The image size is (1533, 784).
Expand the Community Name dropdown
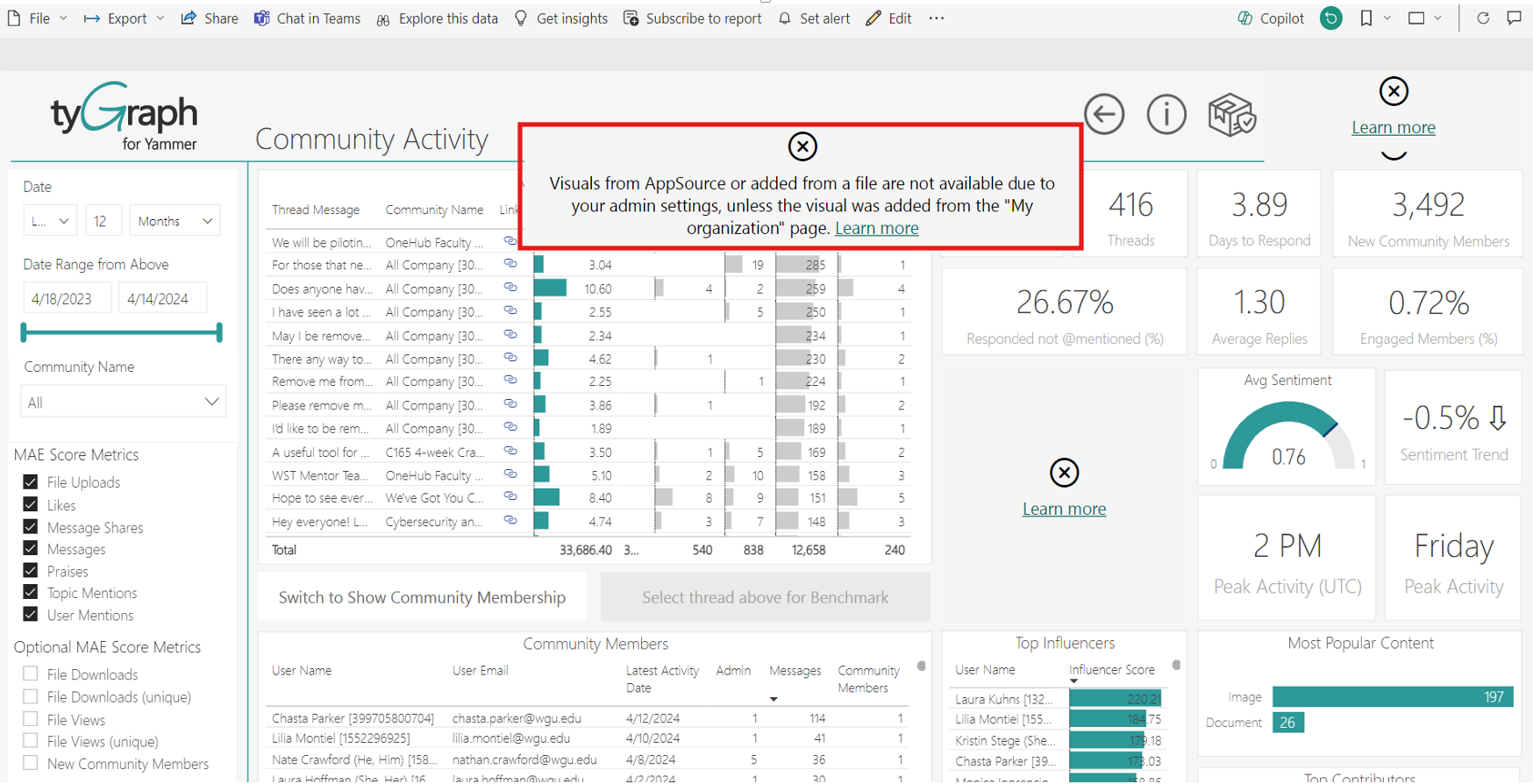[123, 402]
